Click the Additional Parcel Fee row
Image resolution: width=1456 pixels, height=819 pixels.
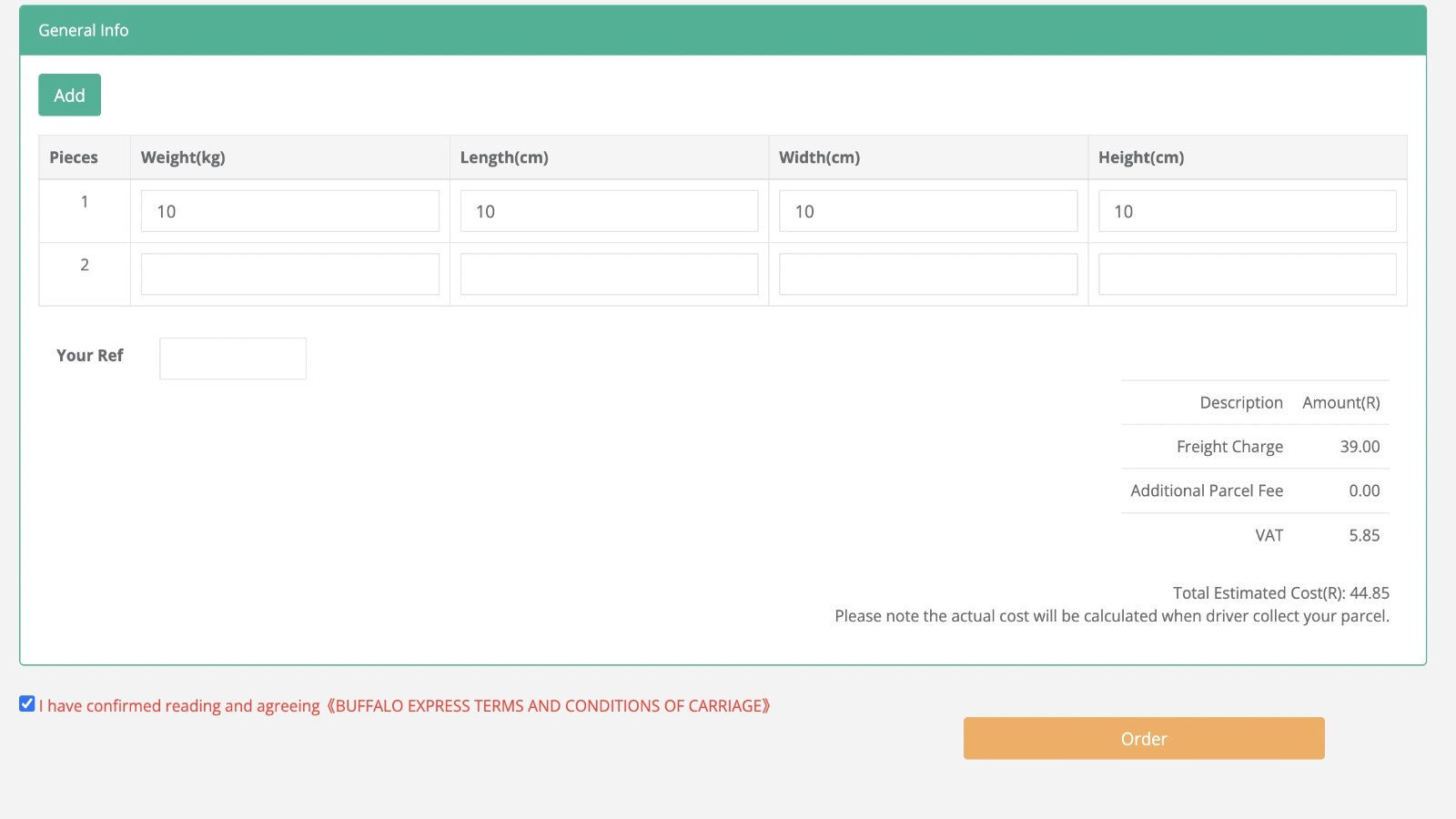tap(1256, 490)
